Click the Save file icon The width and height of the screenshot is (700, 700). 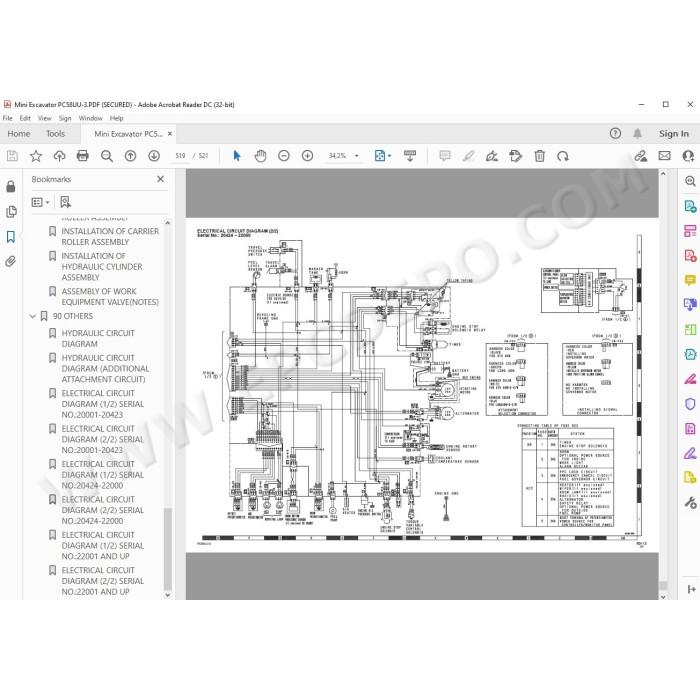point(12,156)
